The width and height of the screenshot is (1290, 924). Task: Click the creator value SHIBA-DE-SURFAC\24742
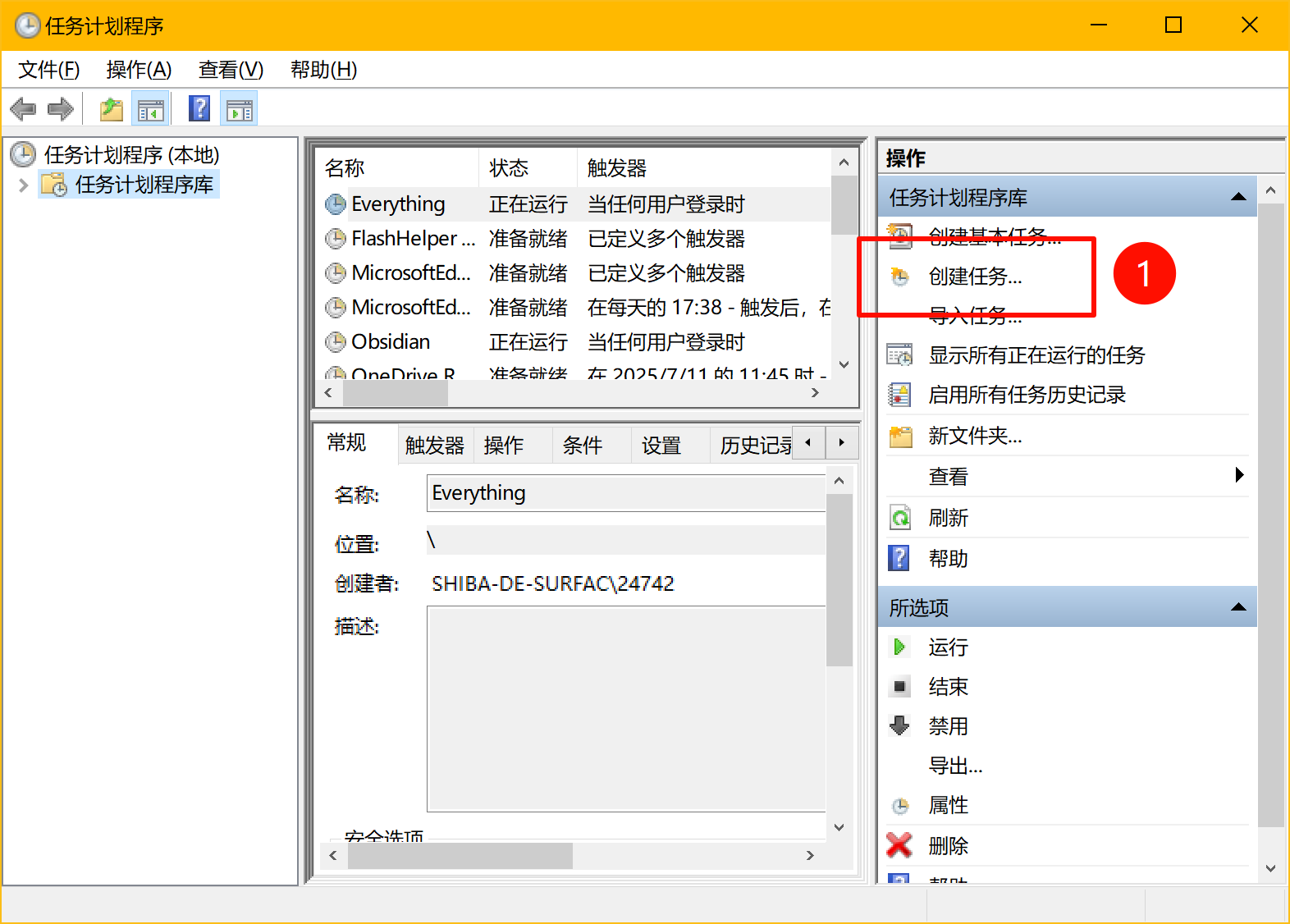coord(553,583)
